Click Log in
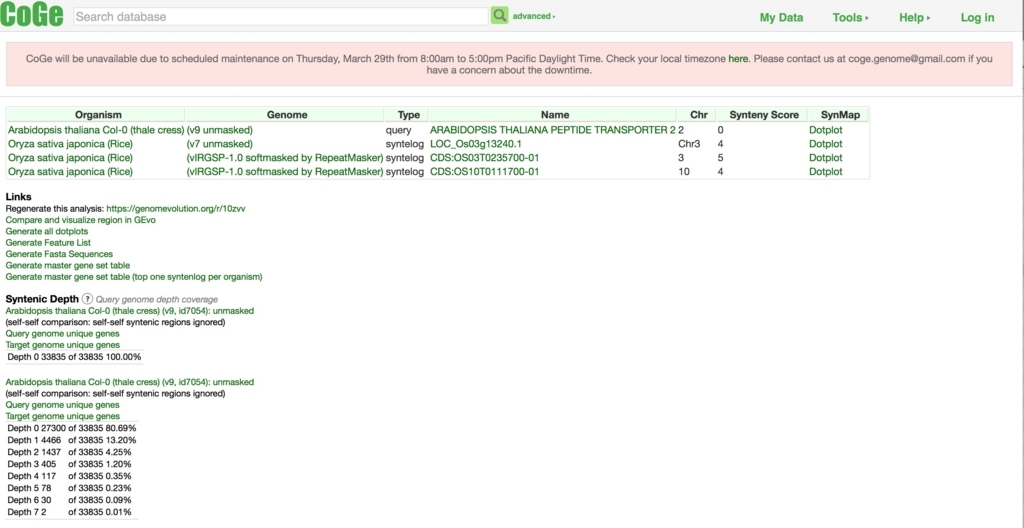The width and height of the screenshot is (1024, 528). tap(977, 18)
